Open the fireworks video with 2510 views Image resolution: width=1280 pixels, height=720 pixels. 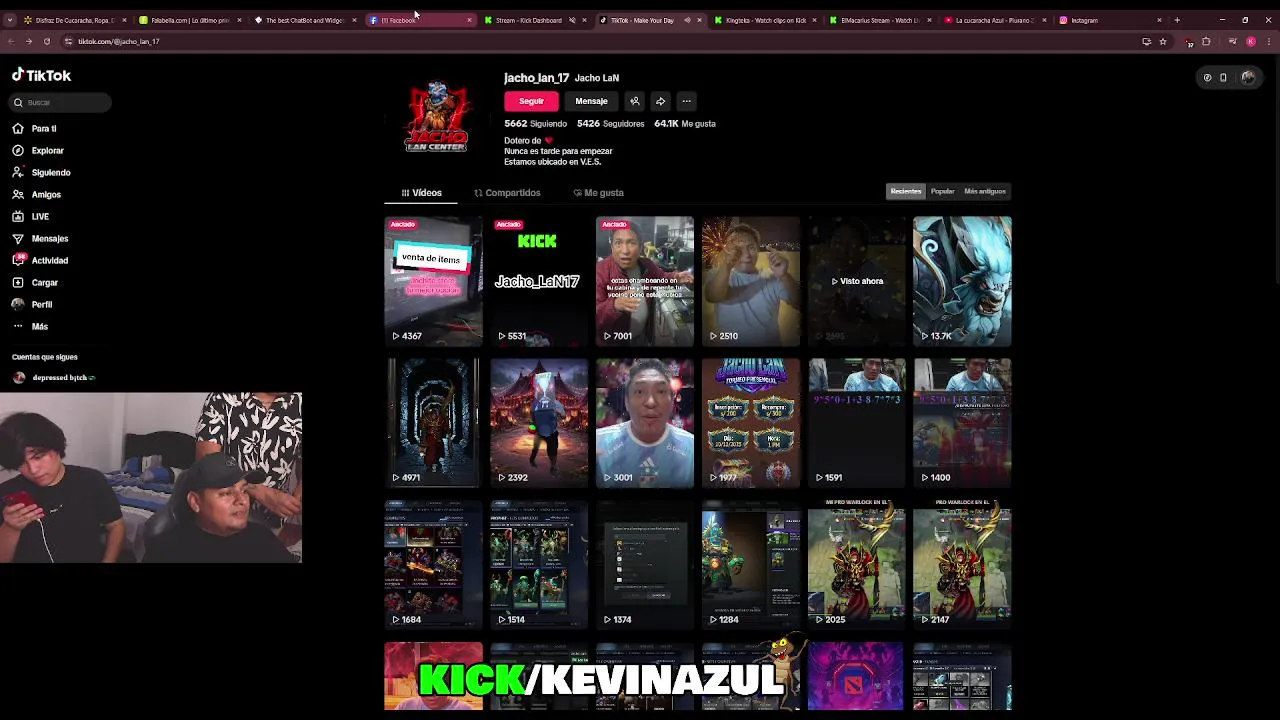pos(750,281)
